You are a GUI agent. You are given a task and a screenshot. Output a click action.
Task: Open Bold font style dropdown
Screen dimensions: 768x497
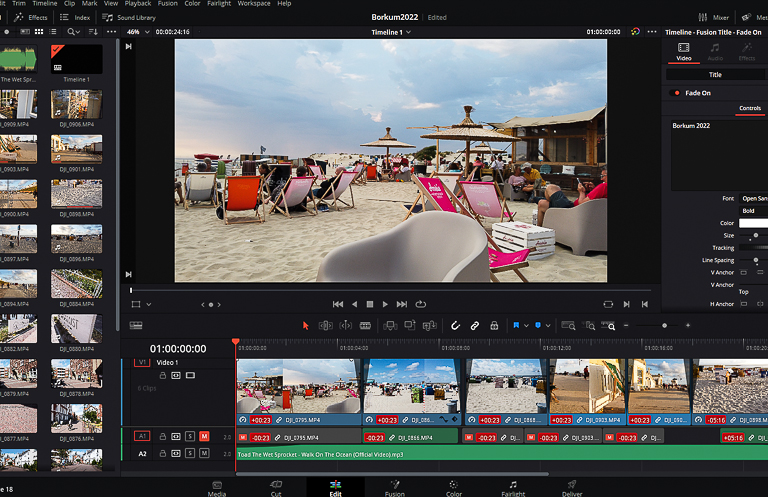[753, 211]
